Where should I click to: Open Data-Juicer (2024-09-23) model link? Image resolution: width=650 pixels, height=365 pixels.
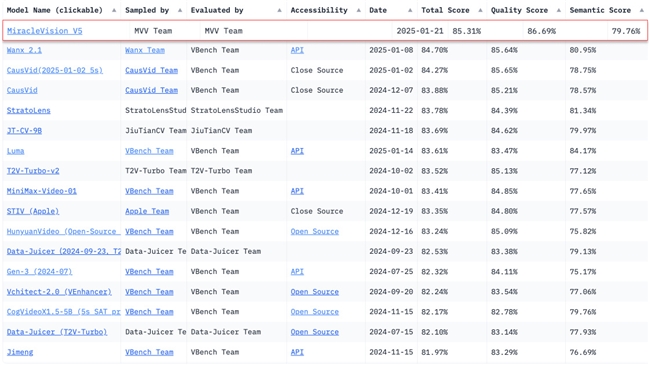(x=63, y=251)
